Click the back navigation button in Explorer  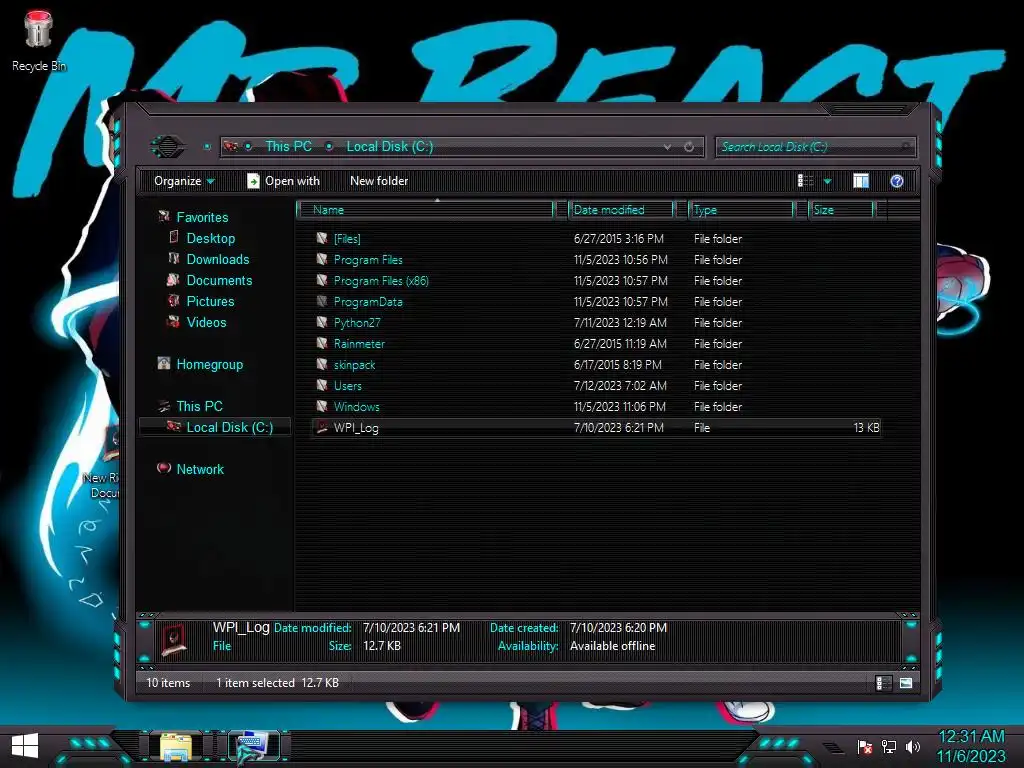pos(168,146)
